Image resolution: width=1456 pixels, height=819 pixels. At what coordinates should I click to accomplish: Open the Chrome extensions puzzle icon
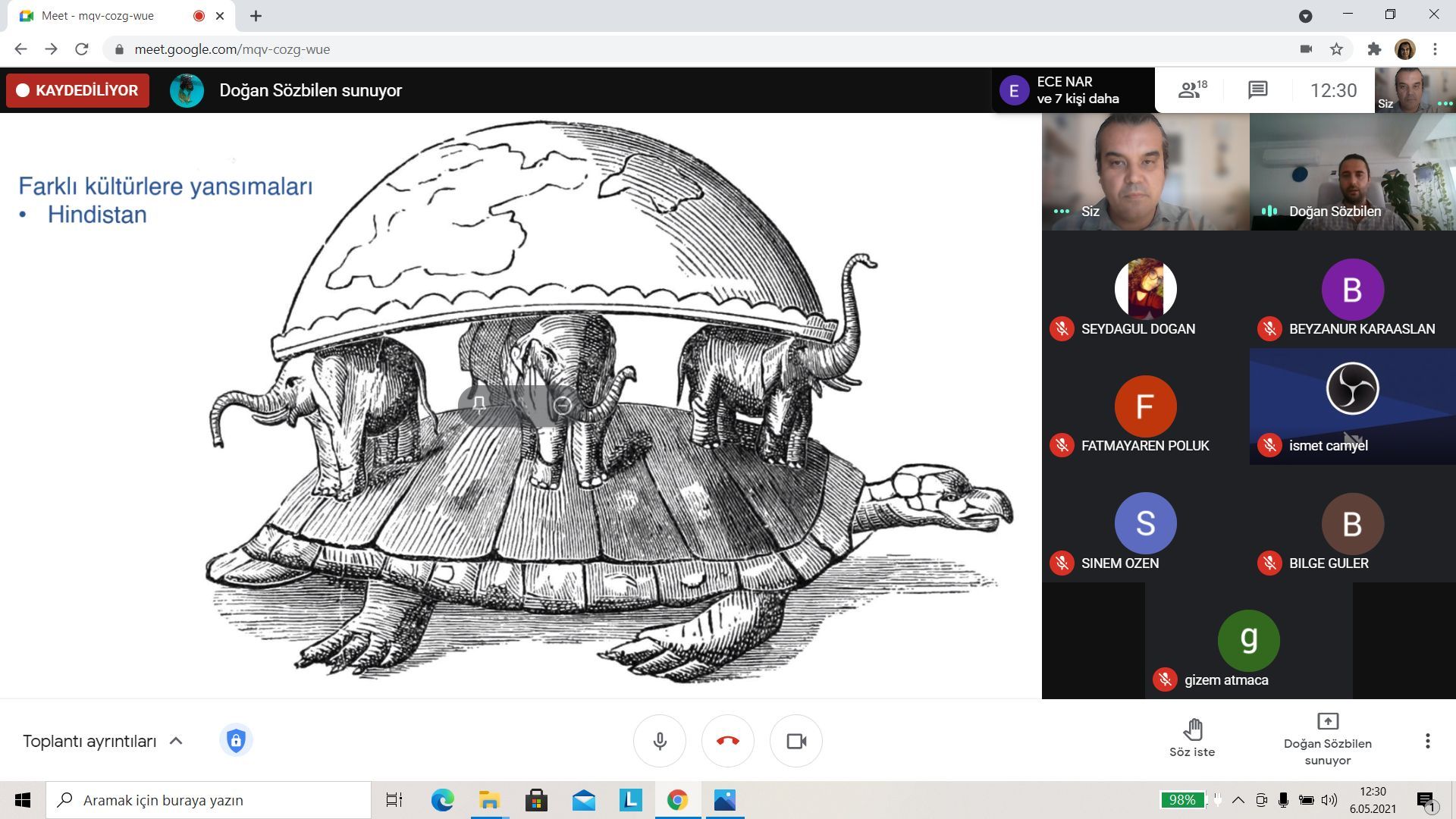(x=1374, y=49)
